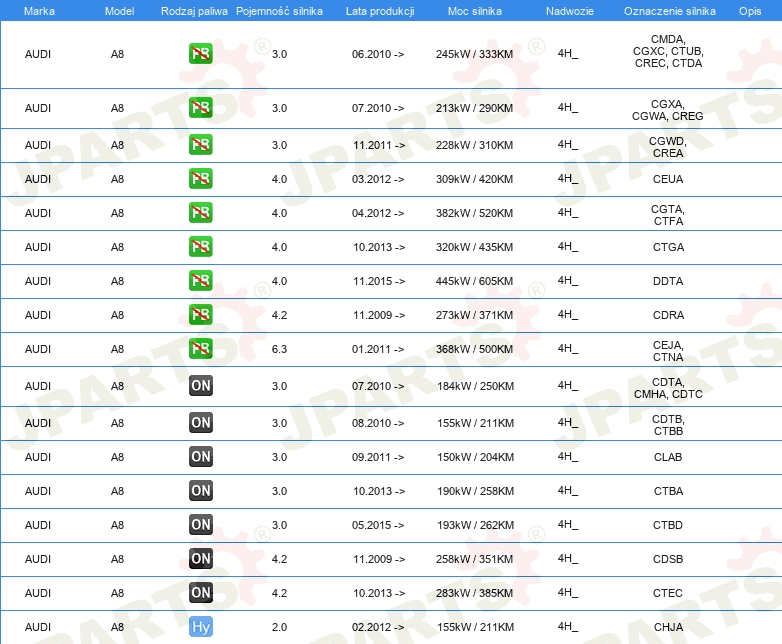Viewport: 782px width, 644px height.
Task: Click the hybrid Hy icon in the CHJA row
Action: pos(200,627)
